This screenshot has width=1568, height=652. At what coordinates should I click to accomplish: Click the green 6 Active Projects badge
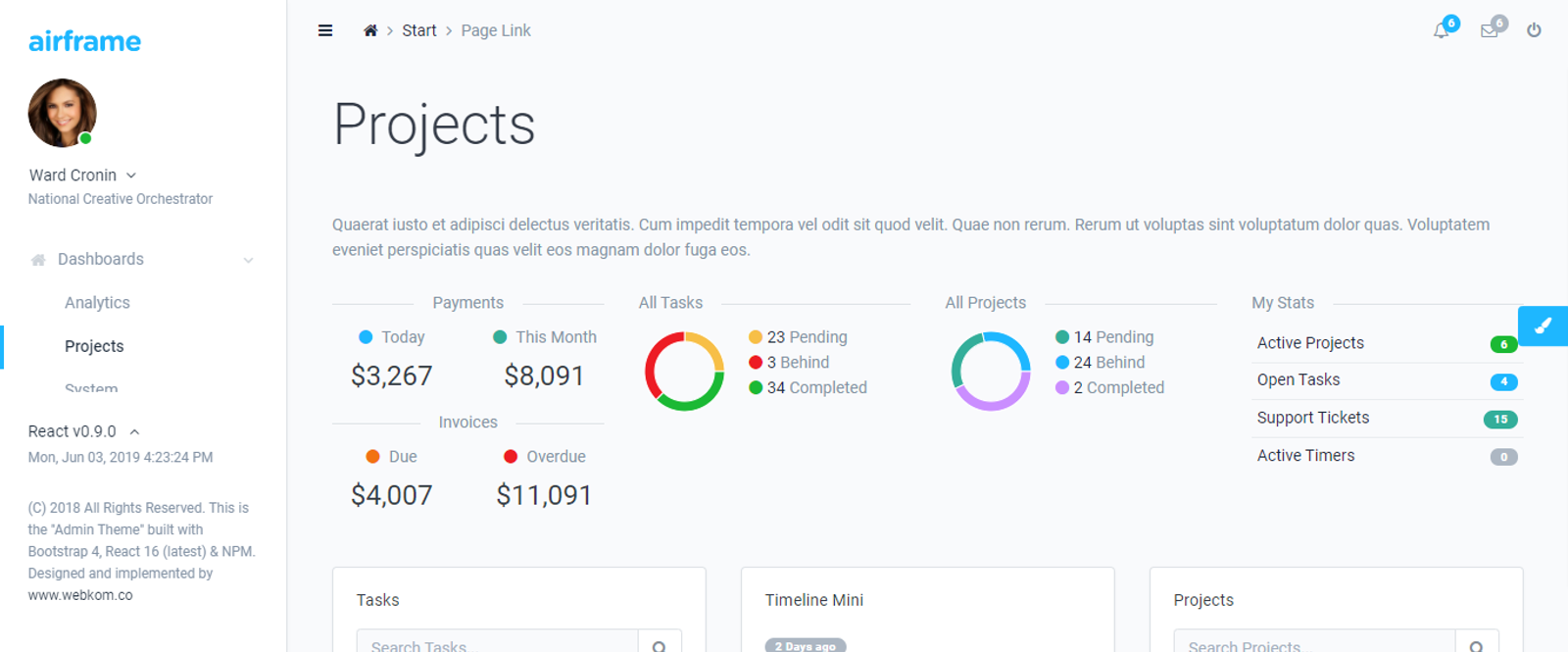(x=1503, y=344)
